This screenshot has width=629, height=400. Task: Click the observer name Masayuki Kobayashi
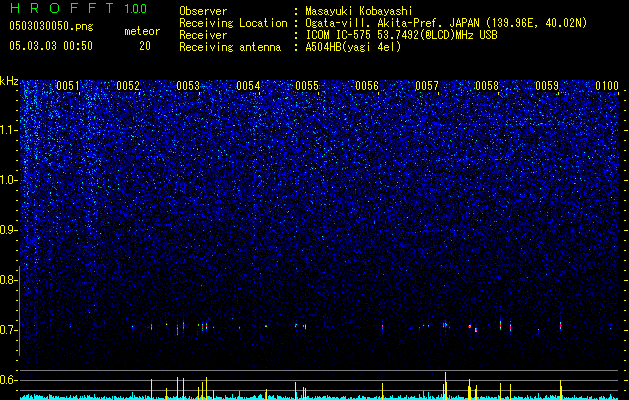359,11
